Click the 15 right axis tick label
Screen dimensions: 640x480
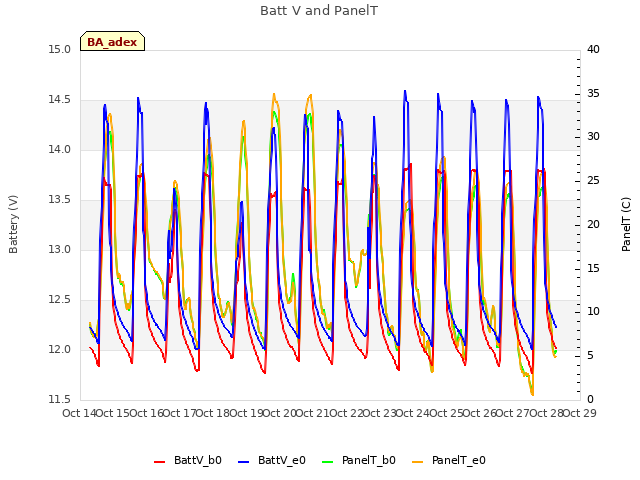tap(593, 269)
